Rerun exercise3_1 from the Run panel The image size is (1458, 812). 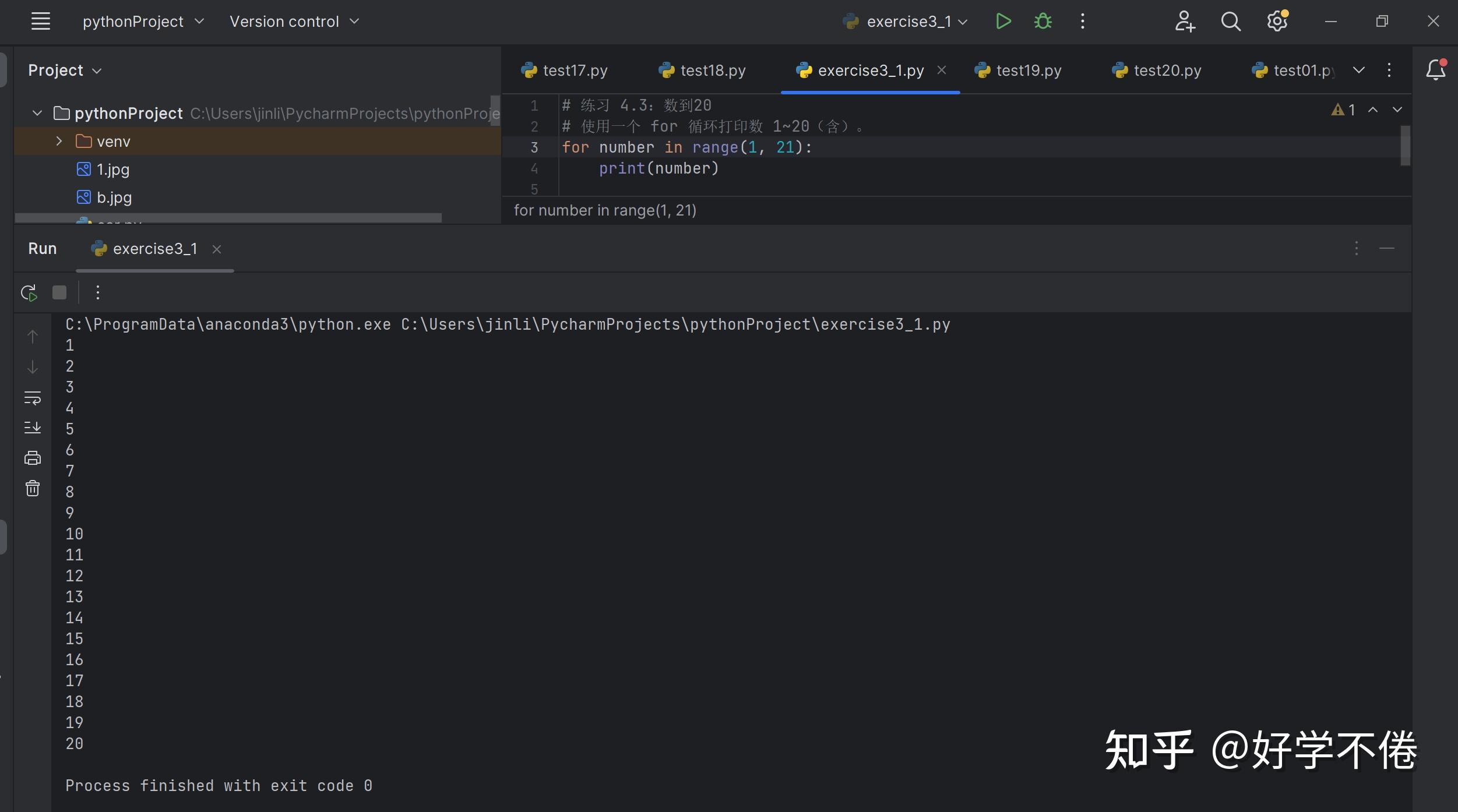pos(29,292)
